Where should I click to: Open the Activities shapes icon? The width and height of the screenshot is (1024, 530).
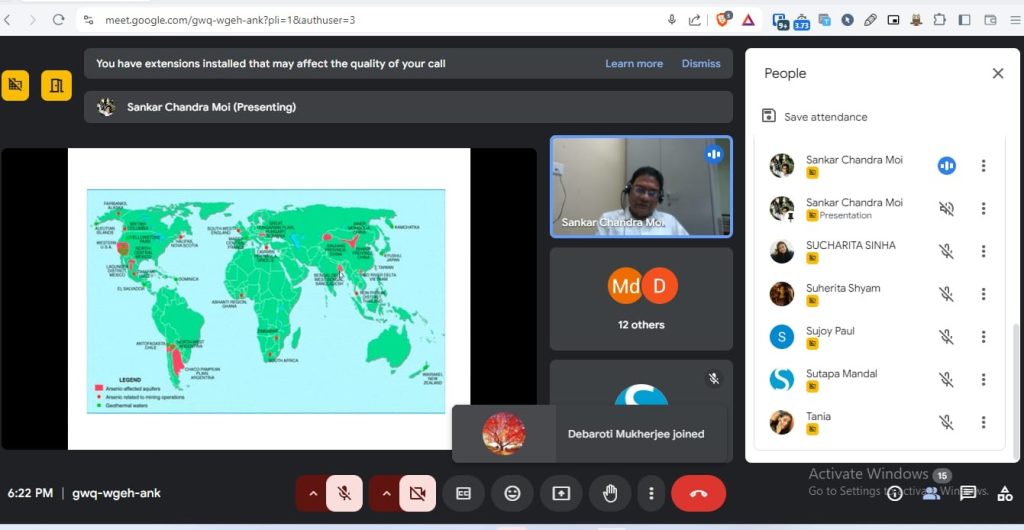click(1004, 493)
